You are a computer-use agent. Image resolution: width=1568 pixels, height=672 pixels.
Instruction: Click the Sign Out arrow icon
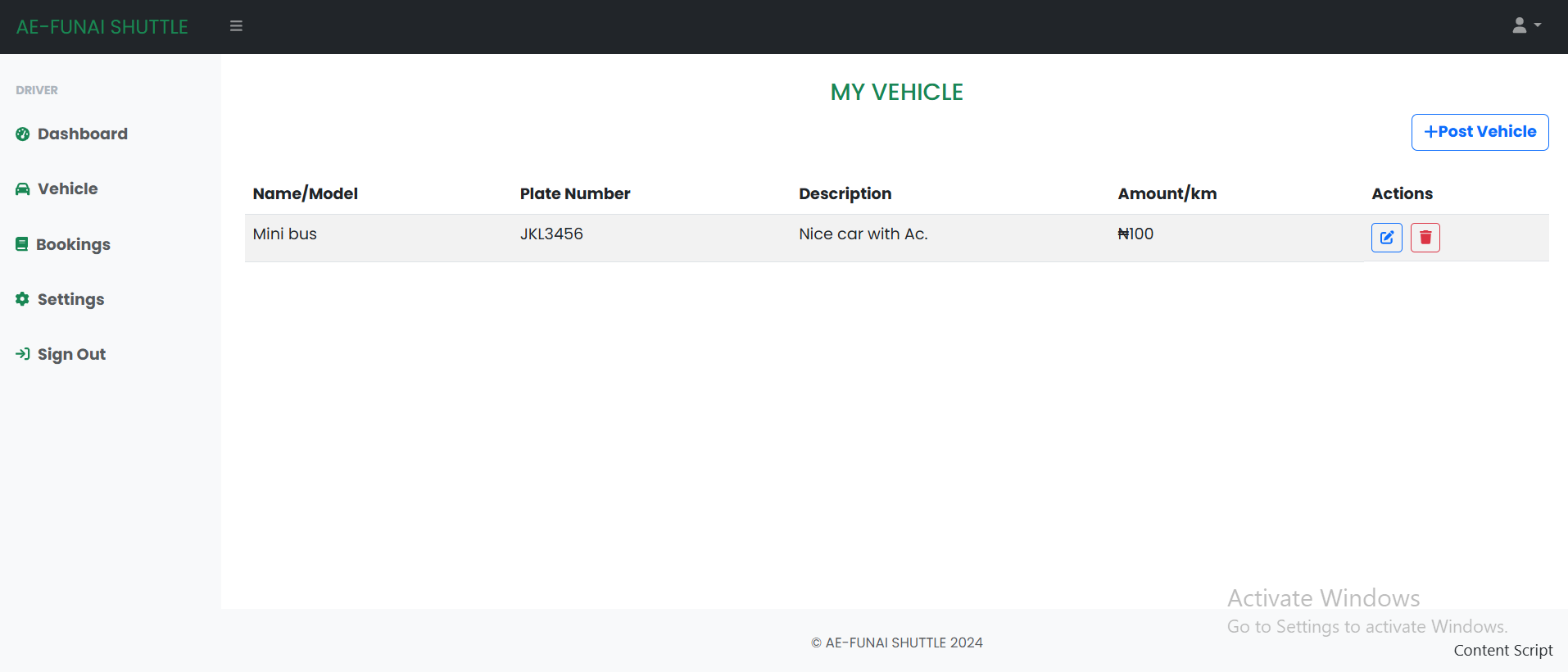click(23, 354)
